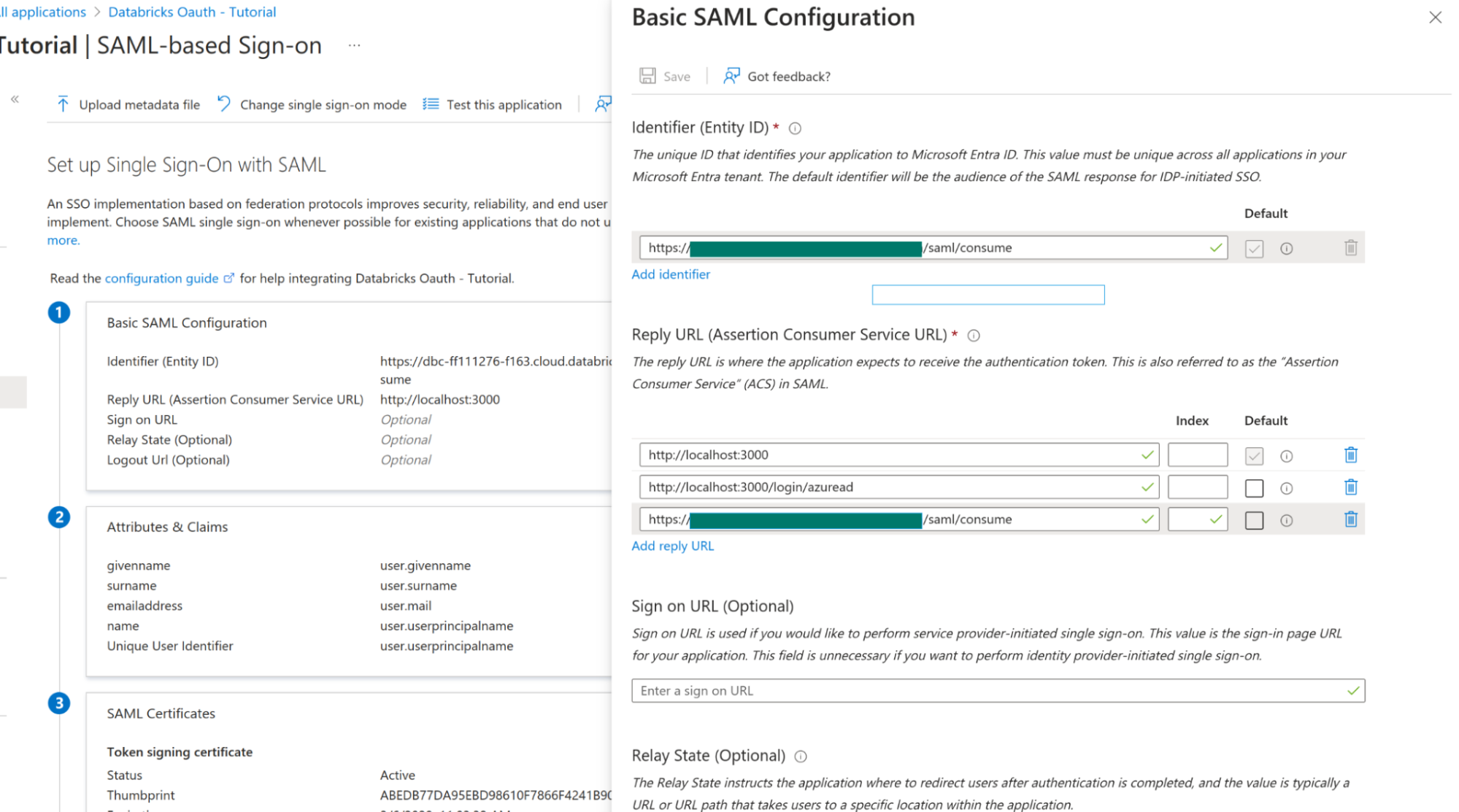Click info icon beside Reply URL heading
This screenshot has width=1459, height=812.
[x=973, y=336]
